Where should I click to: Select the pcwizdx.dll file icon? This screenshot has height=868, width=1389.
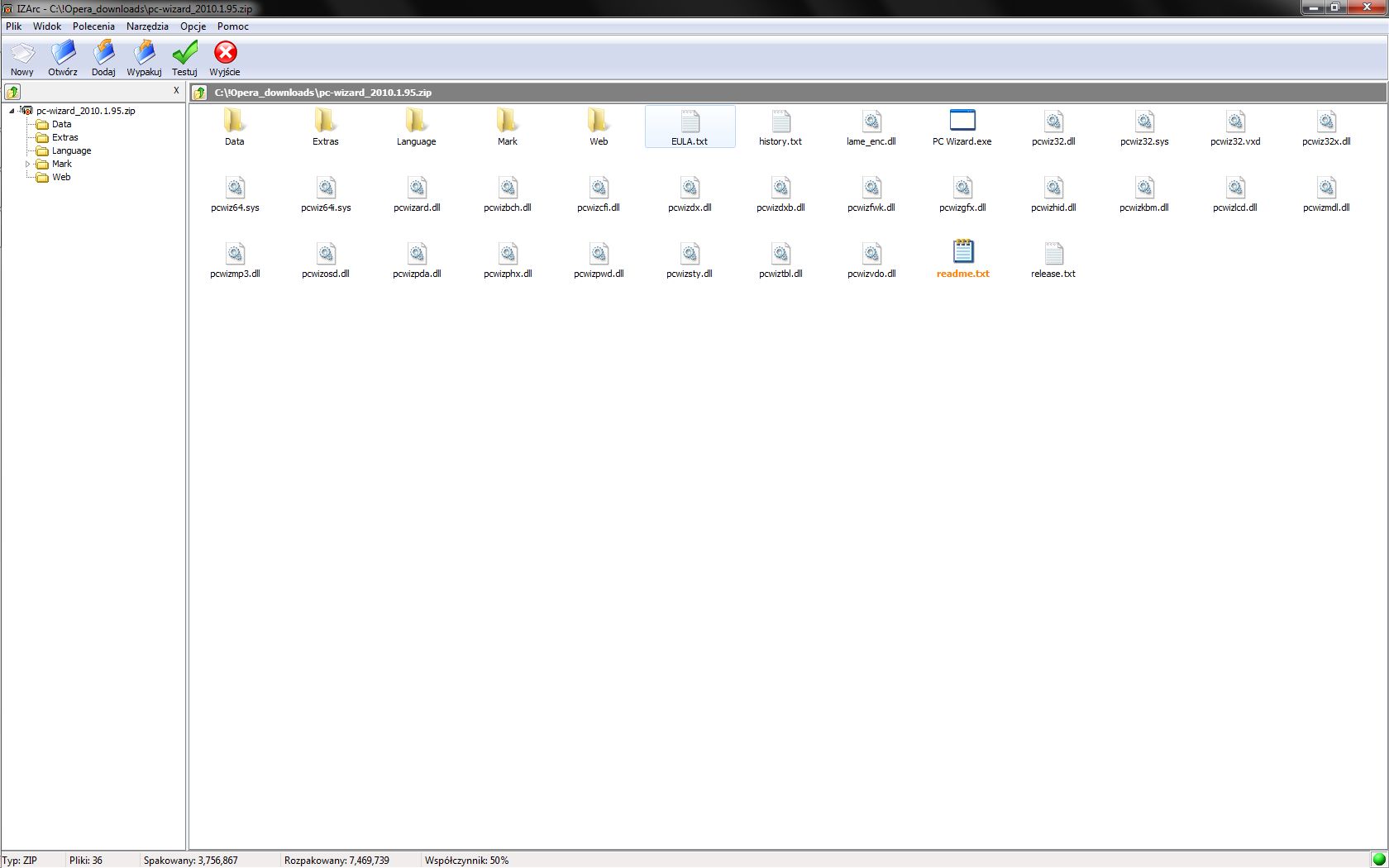690,187
